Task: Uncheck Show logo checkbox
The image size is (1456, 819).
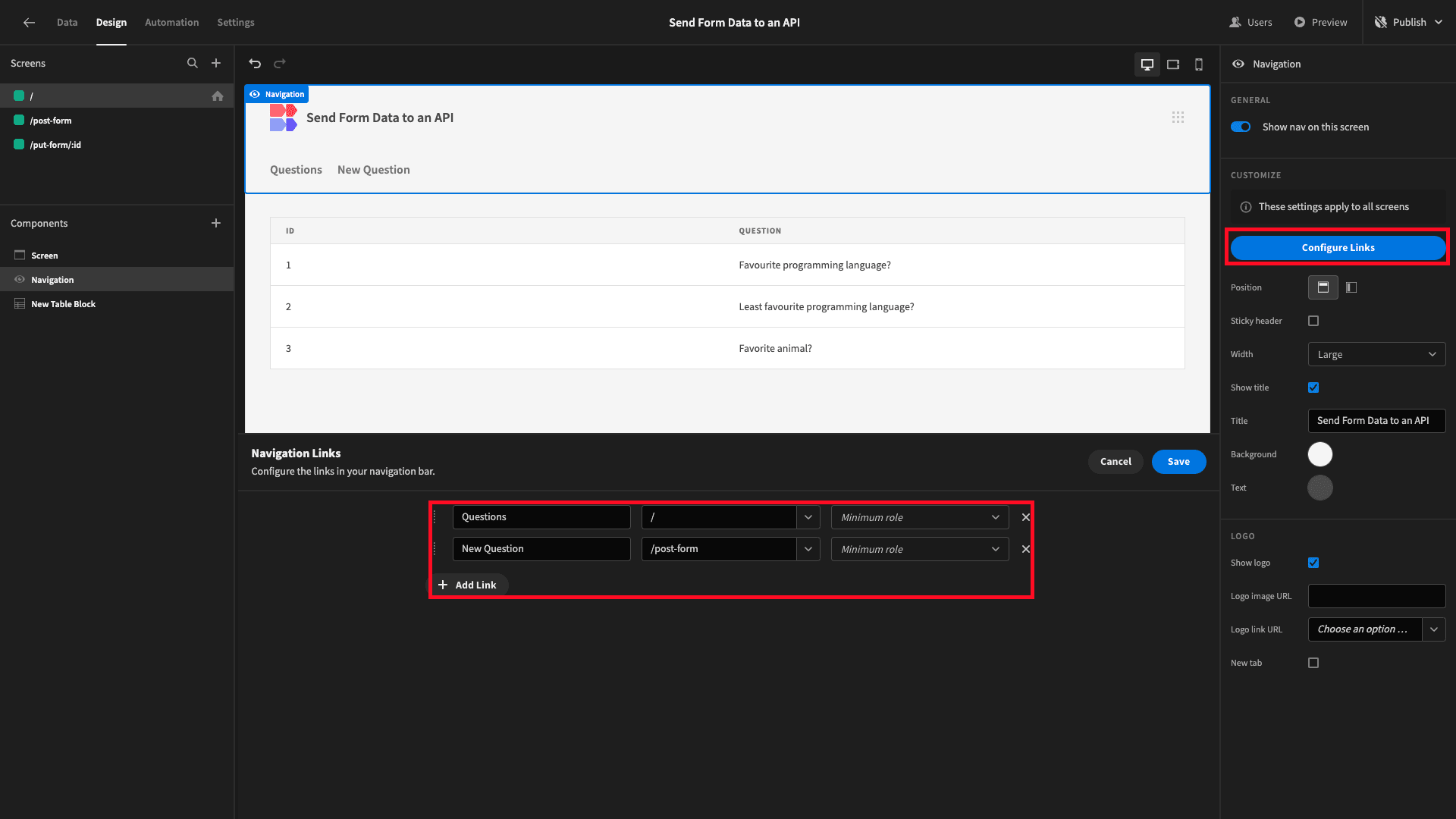Action: click(x=1313, y=563)
